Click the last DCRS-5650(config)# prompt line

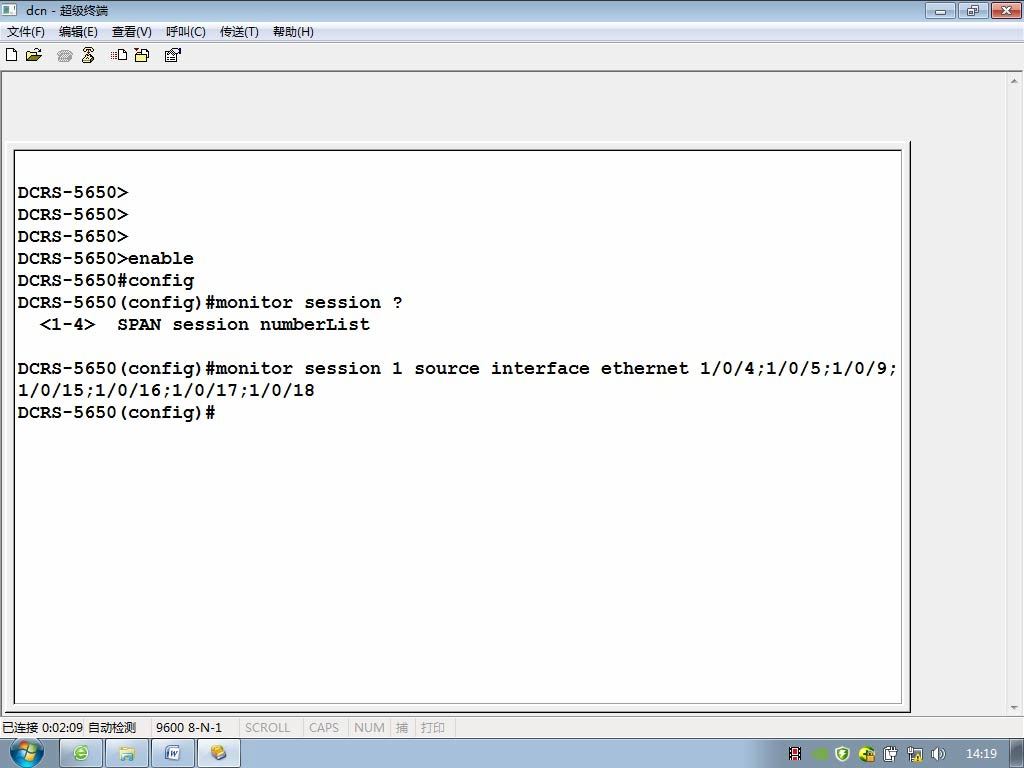[x=116, y=413]
